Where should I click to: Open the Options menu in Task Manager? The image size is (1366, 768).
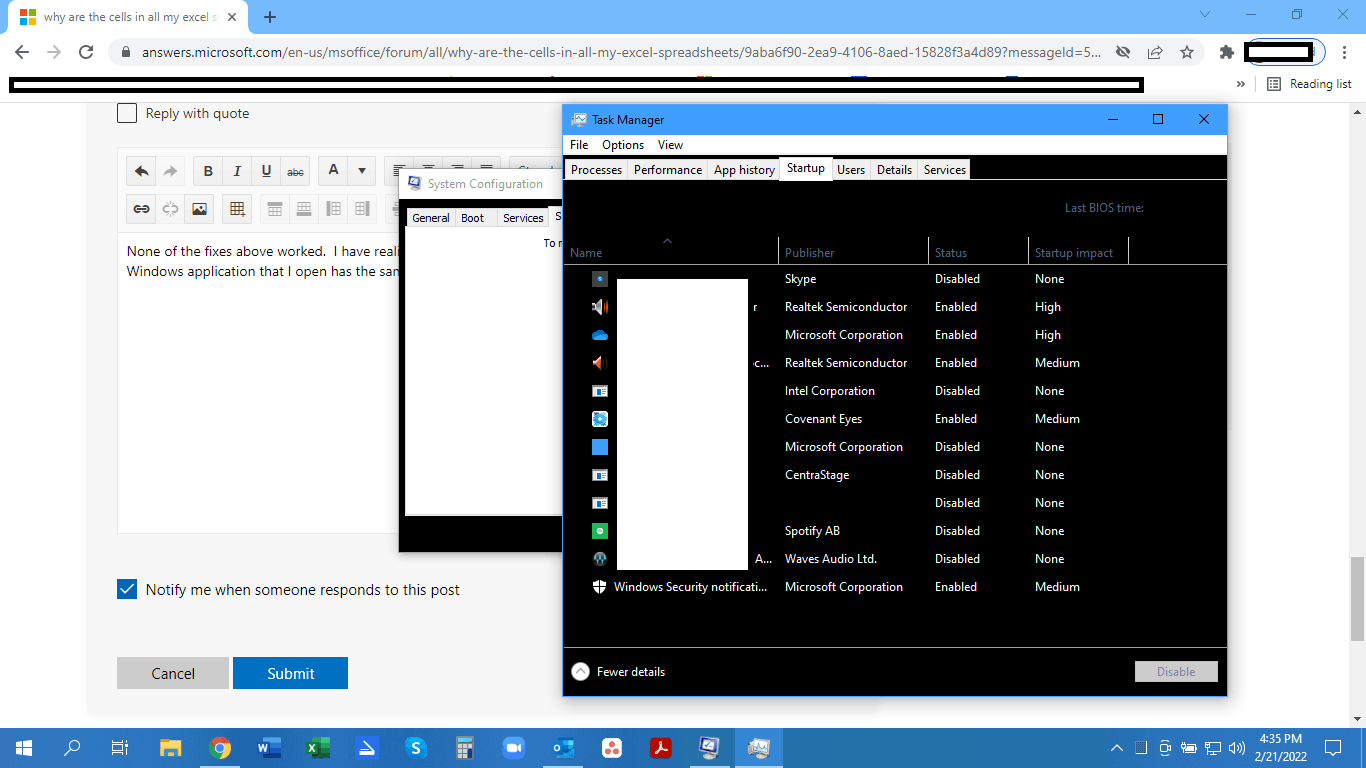pos(622,144)
